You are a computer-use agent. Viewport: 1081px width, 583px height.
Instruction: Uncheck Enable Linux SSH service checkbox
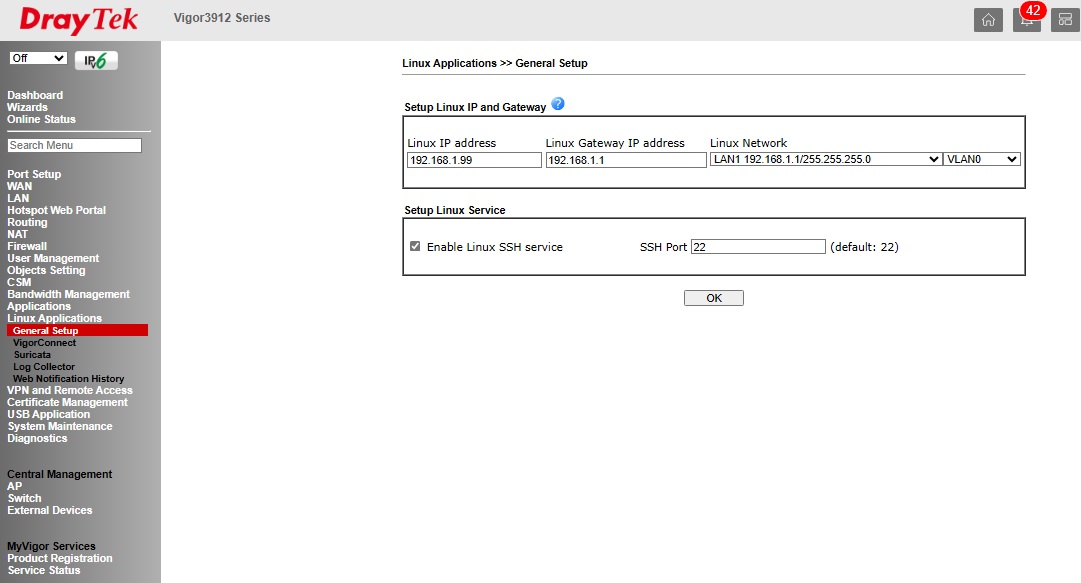pos(415,247)
